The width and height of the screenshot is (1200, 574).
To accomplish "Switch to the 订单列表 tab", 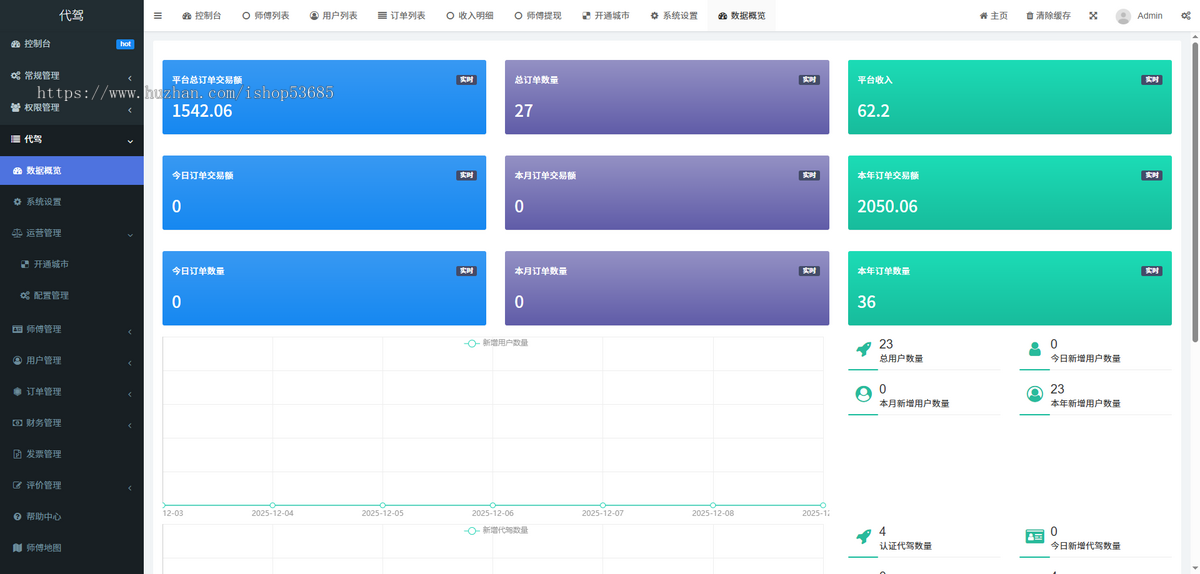I will (x=401, y=16).
